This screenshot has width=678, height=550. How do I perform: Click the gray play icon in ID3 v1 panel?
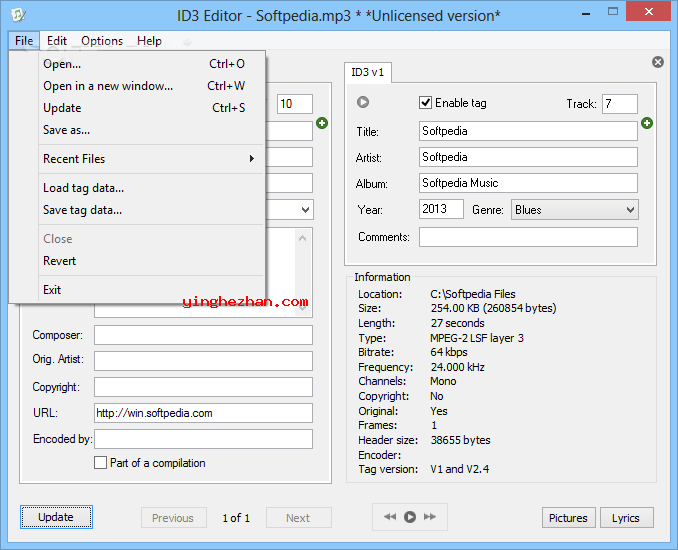363,102
